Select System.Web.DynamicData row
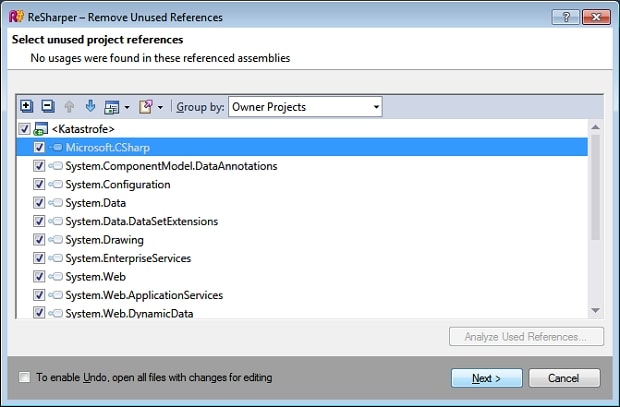620x407 pixels. (302, 312)
